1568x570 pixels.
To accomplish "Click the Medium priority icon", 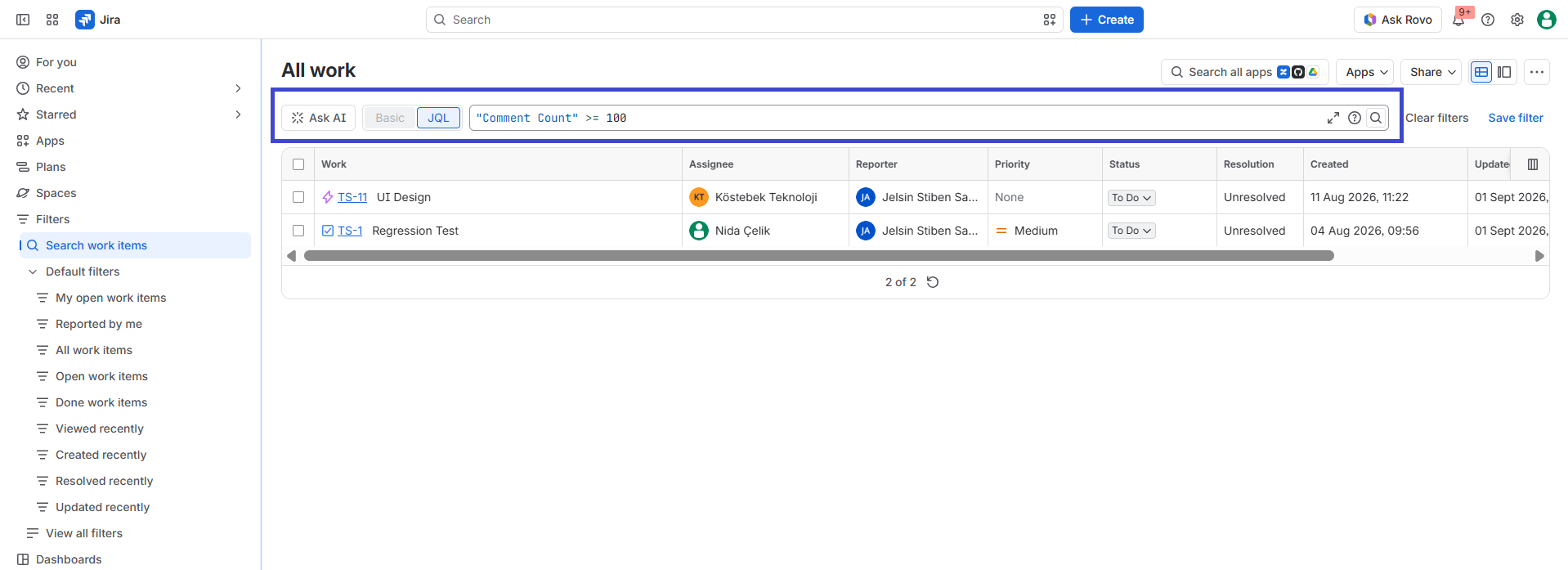I will (x=1001, y=231).
